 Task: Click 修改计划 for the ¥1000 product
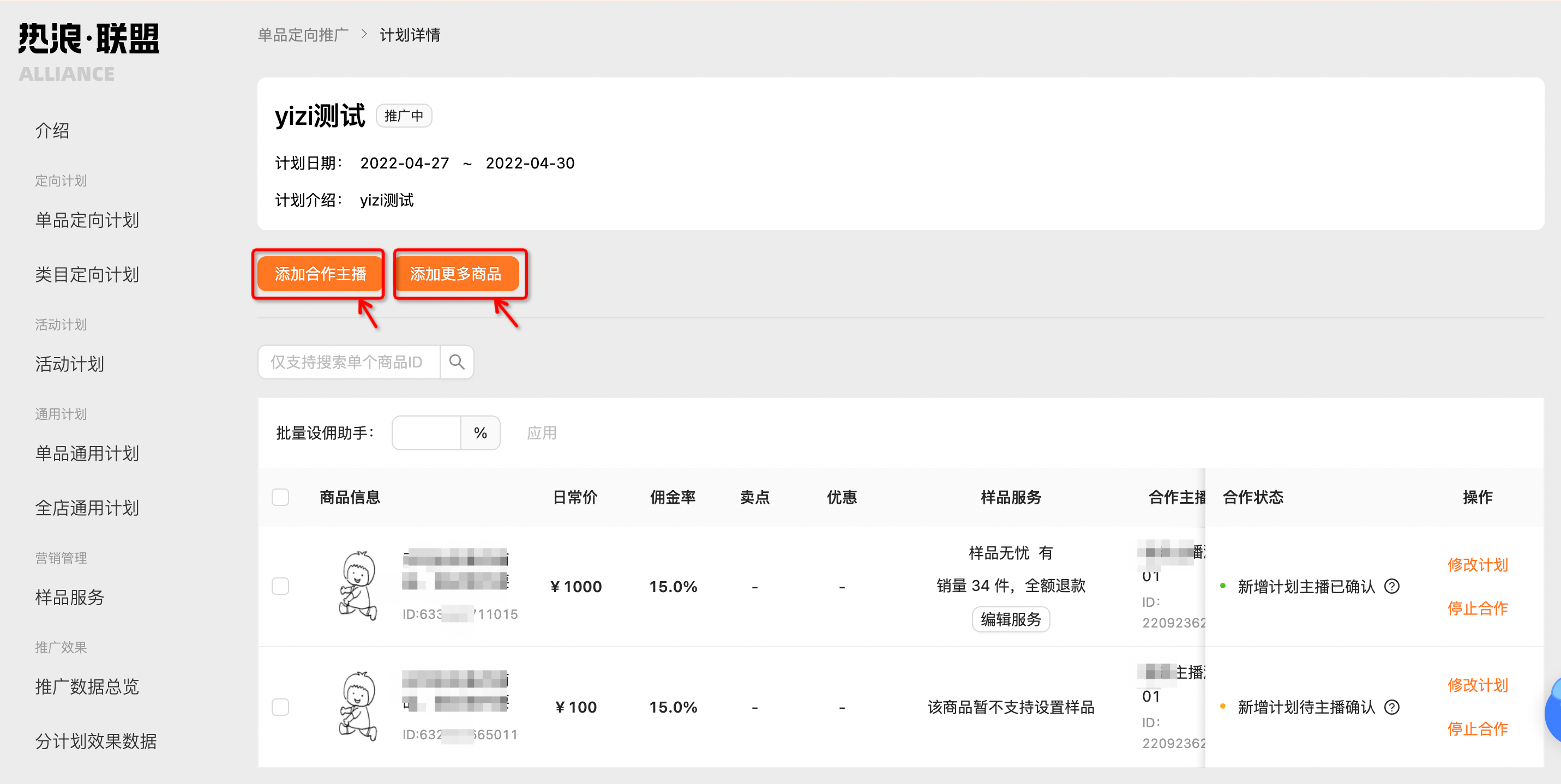click(x=1478, y=565)
